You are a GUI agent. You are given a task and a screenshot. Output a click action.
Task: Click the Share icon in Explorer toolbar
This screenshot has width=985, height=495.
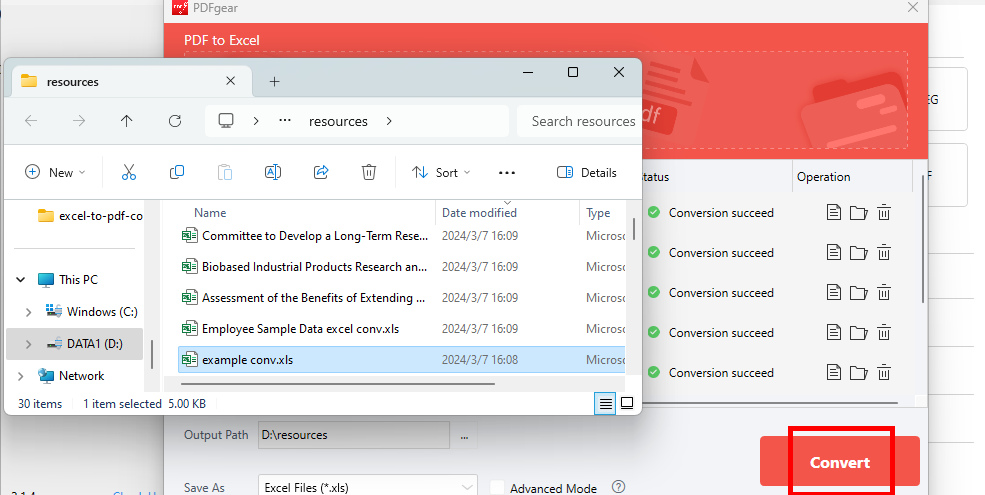pyautogui.click(x=321, y=172)
